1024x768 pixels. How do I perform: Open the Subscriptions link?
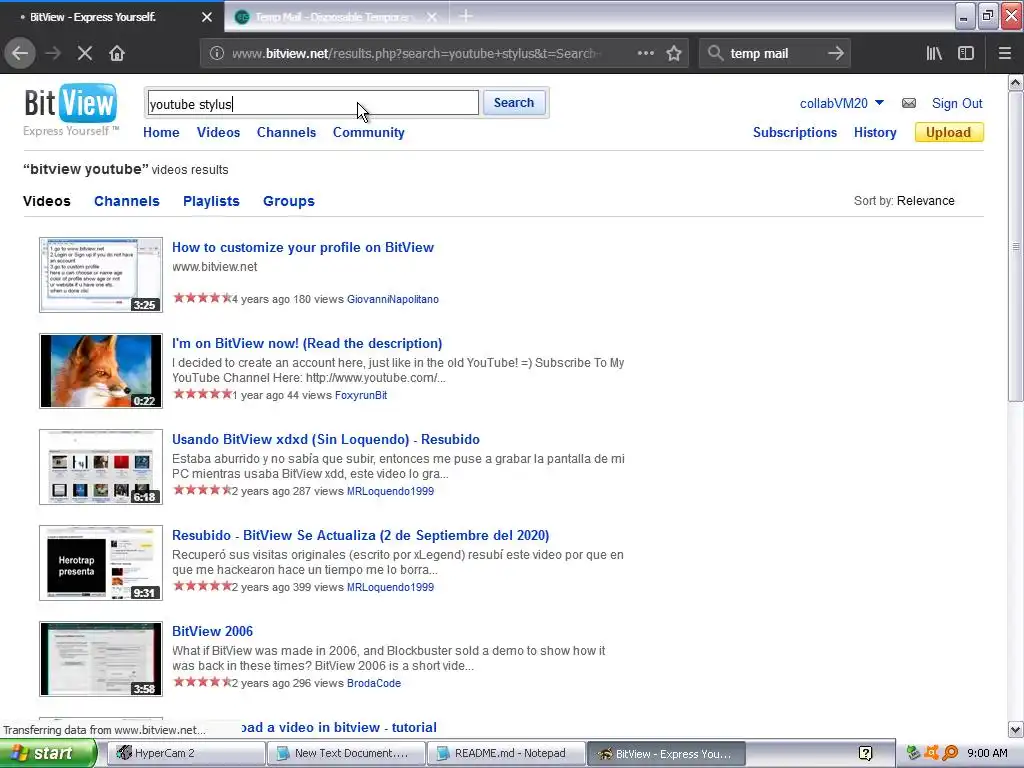795,132
